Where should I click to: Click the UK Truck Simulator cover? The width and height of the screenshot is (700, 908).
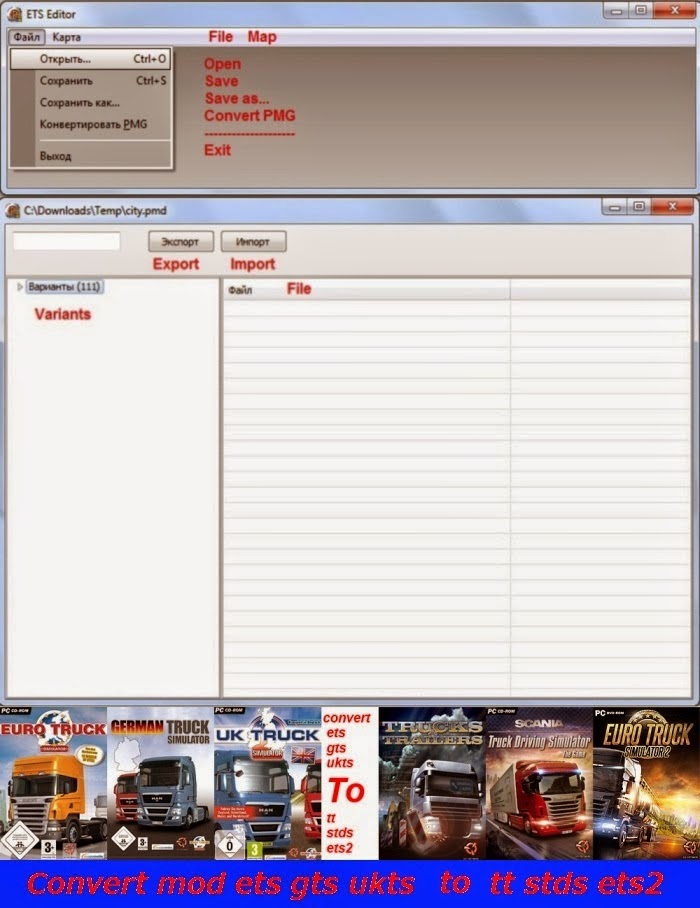pos(267,783)
